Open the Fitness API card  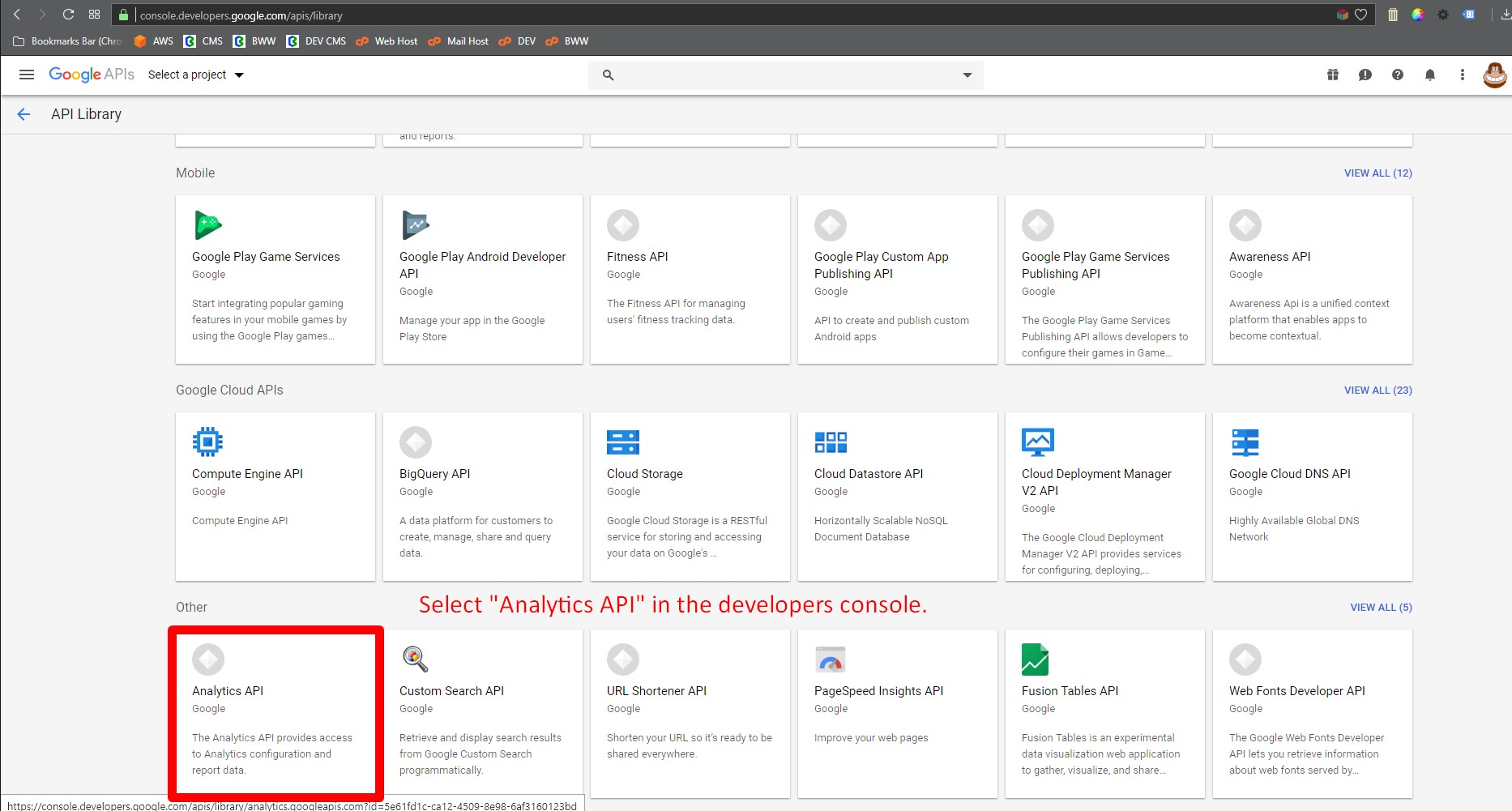[x=690, y=280]
